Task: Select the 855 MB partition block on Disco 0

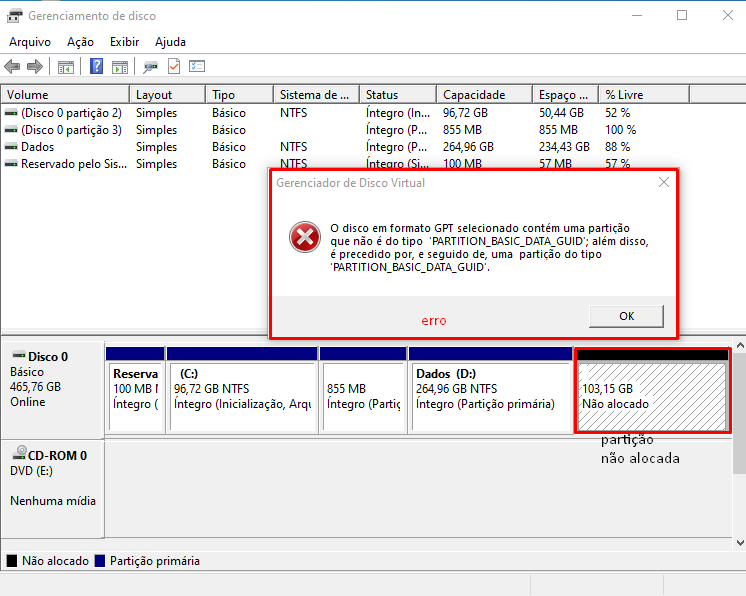Action: tap(363, 390)
